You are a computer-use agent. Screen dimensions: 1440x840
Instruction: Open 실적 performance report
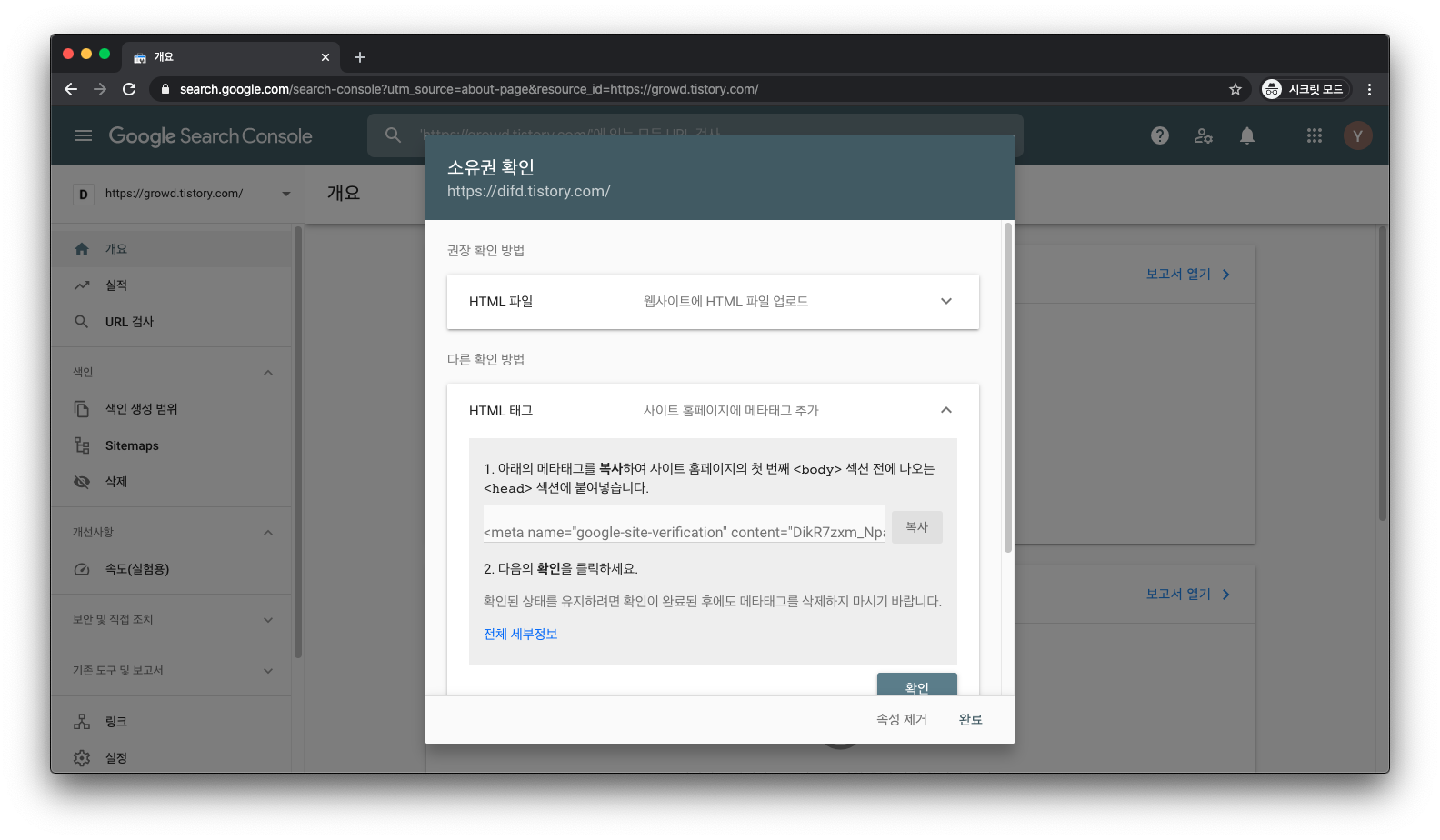tap(171, 285)
